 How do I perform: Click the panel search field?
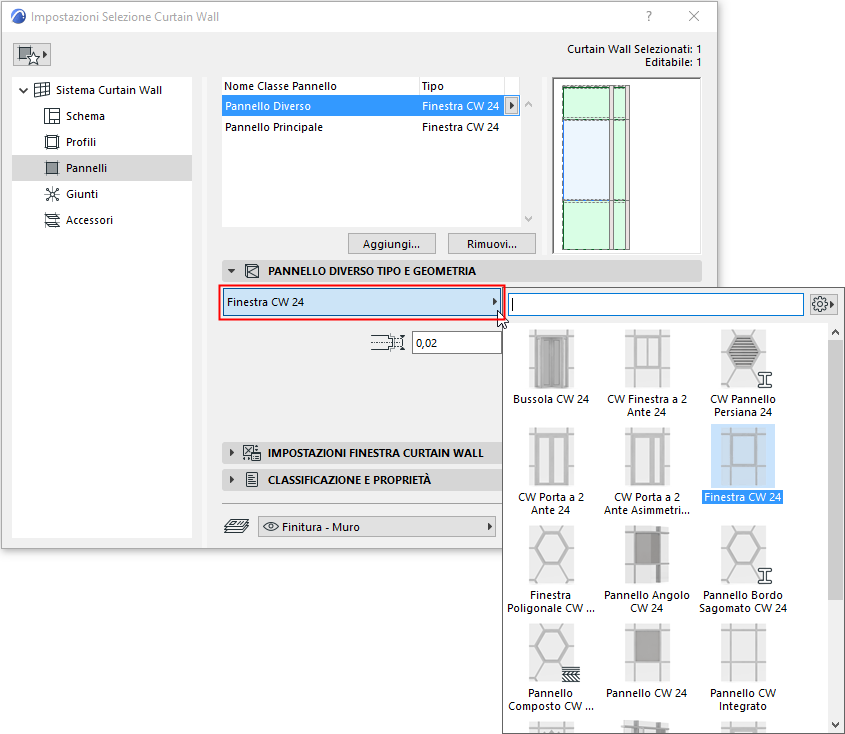(656, 304)
